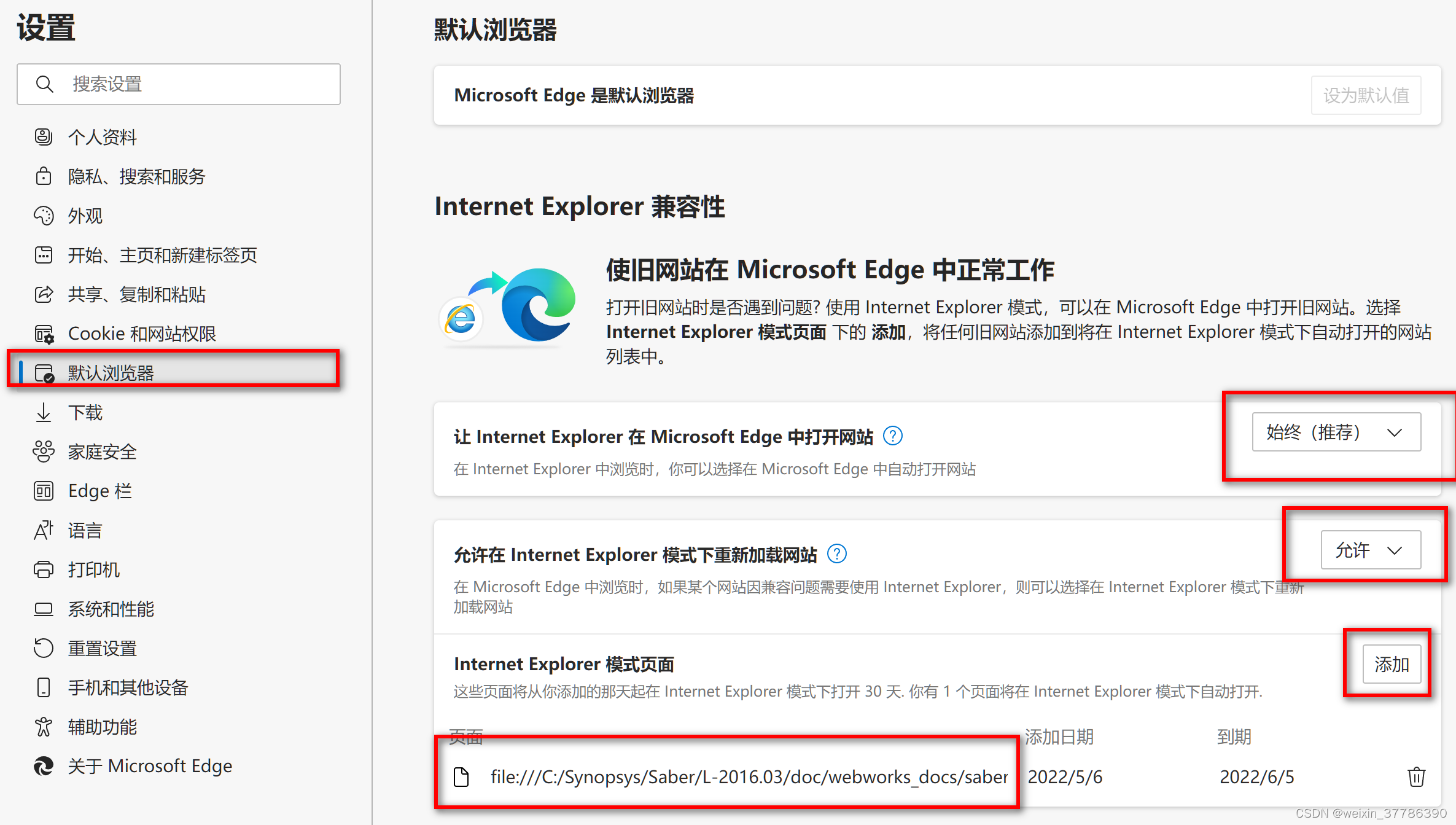Screen dimensions: 1456x825
Task: Click the 到期 value 2022/6/5
Action: coord(1256,776)
